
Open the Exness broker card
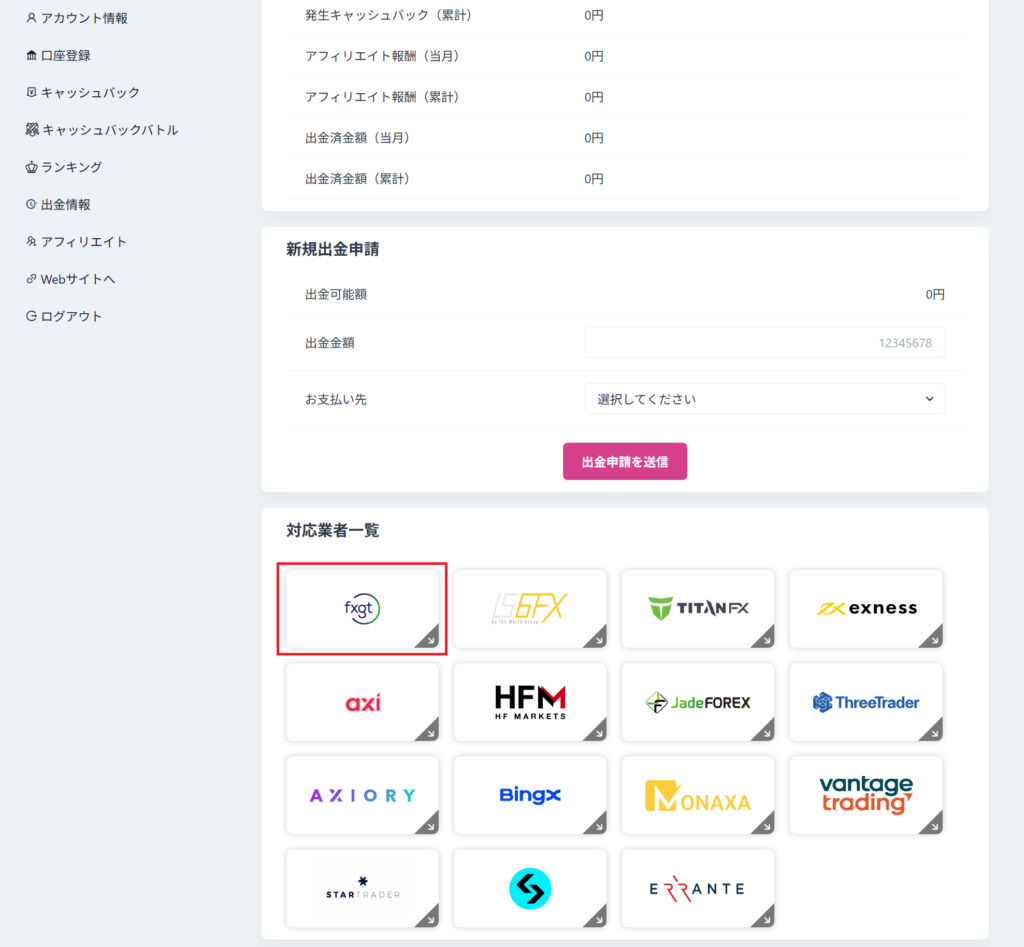(866, 609)
